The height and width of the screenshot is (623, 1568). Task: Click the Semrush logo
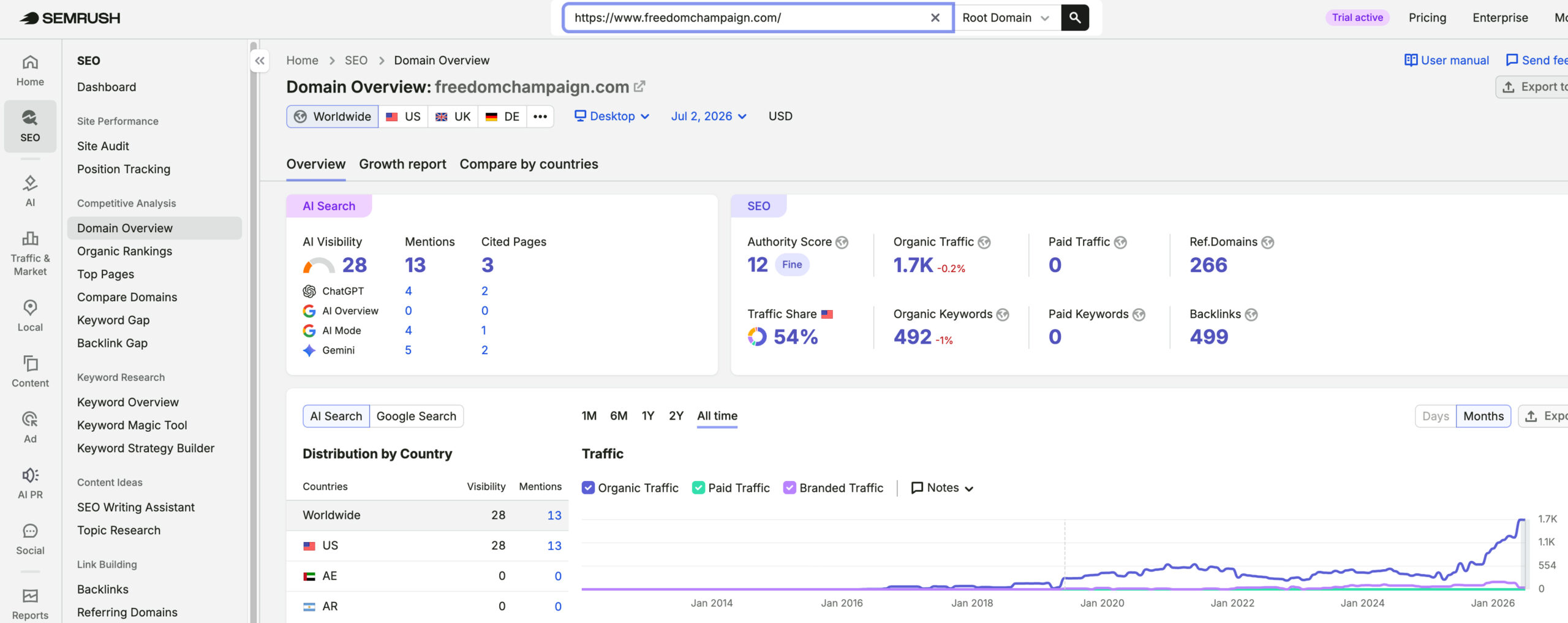point(69,18)
